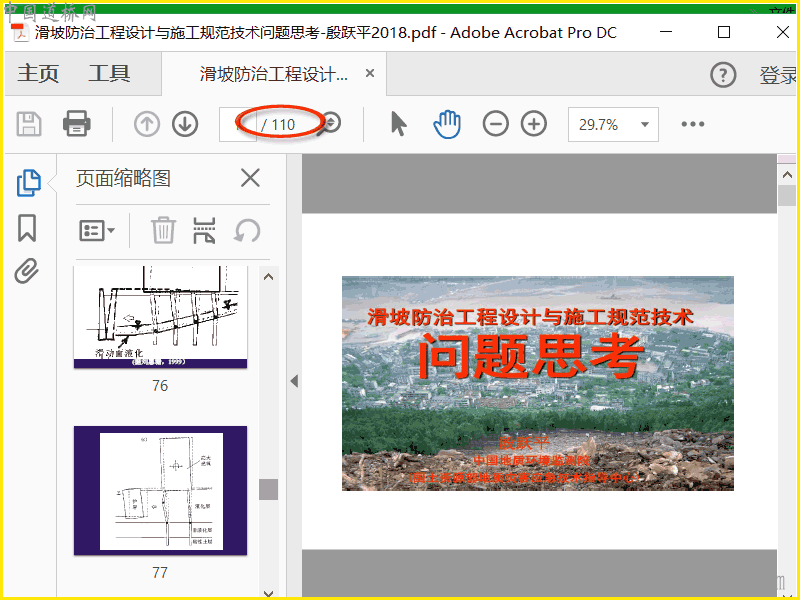Close the 滑坡防治工程设计 document tab
Image resolution: width=800 pixels, height=600 pixels.
pyautogui.click(x=370, y=73)
